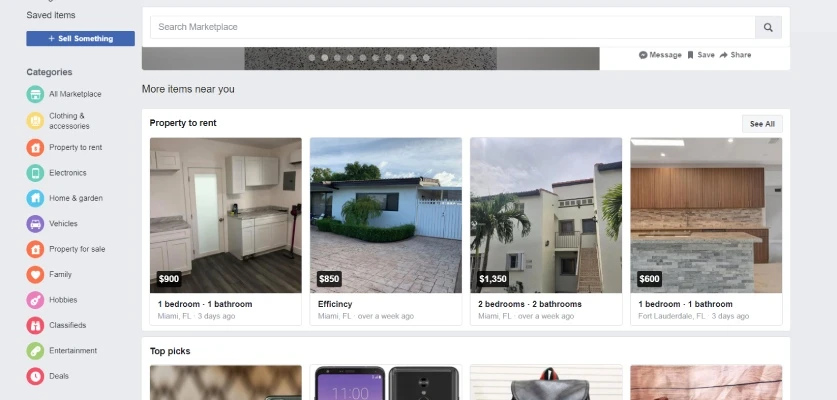
Task: Click the magnifying glass search button
Action: point(768,27)
